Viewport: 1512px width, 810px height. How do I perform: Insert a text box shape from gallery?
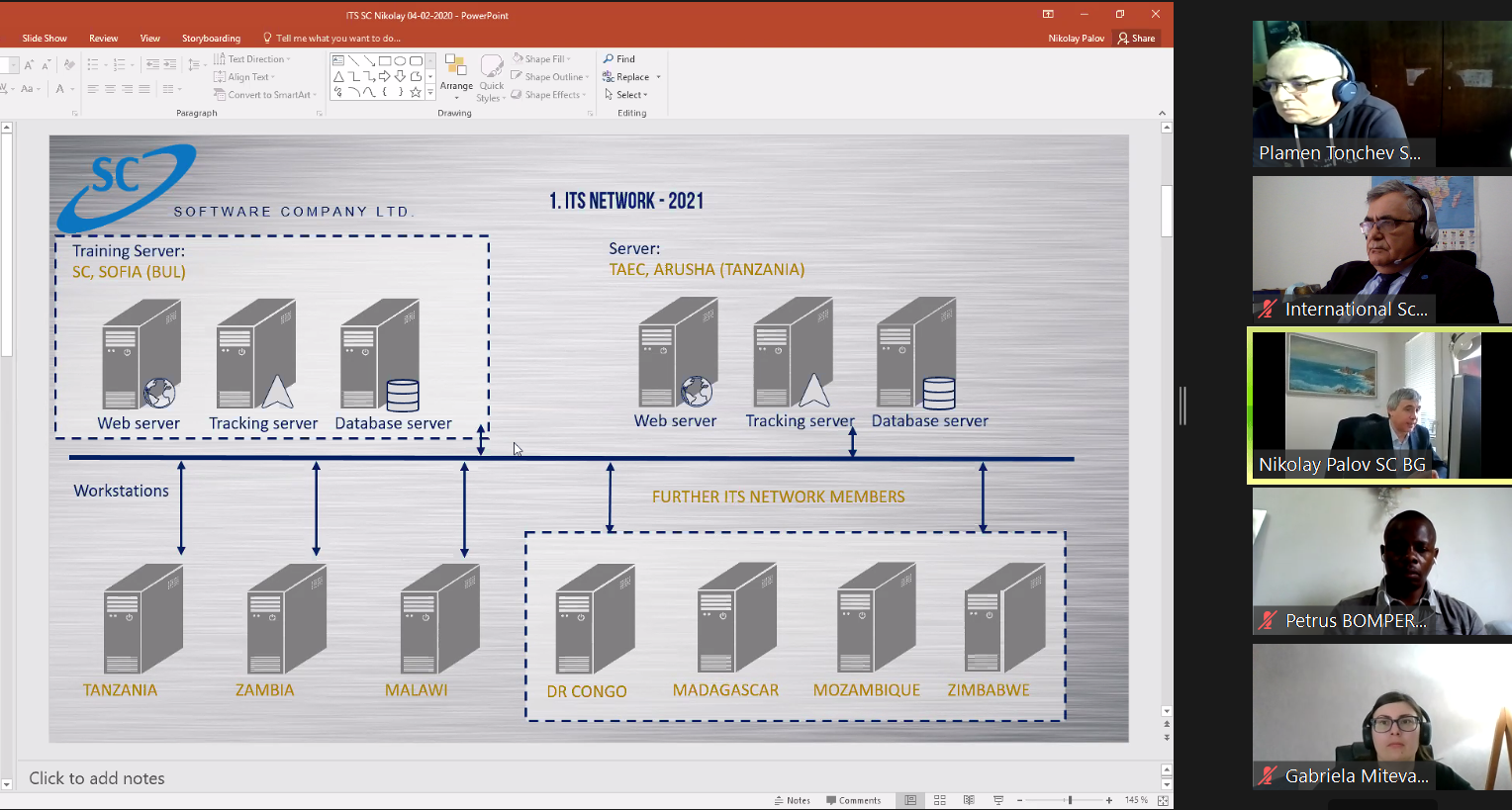pyautogui.click(x=338, y=60)
